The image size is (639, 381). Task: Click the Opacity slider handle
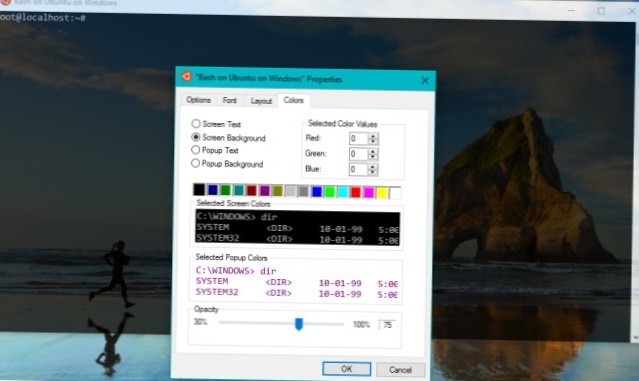tap(299, 324)
